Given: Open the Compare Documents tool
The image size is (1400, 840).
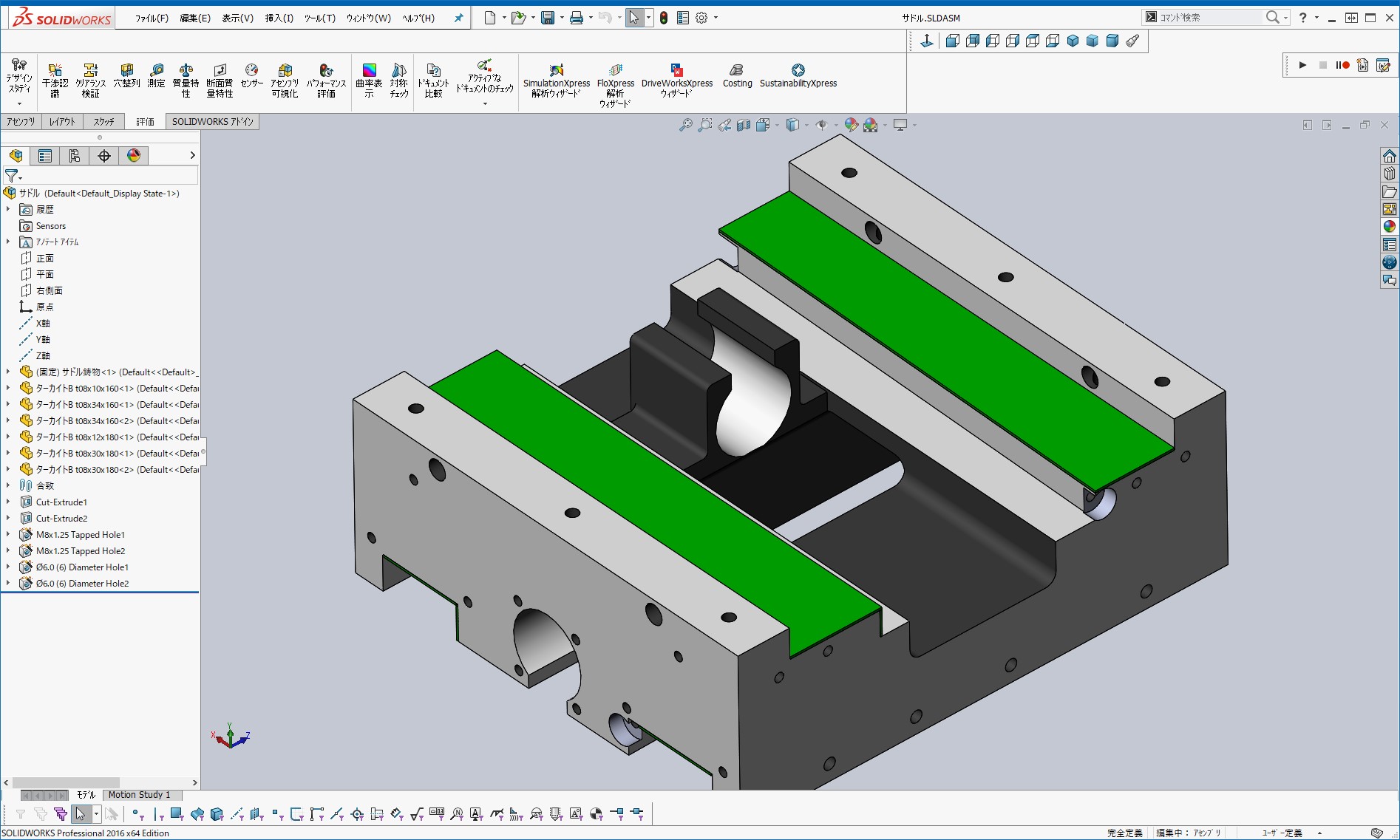Looking at the screenshot, I should click(433, 80).
